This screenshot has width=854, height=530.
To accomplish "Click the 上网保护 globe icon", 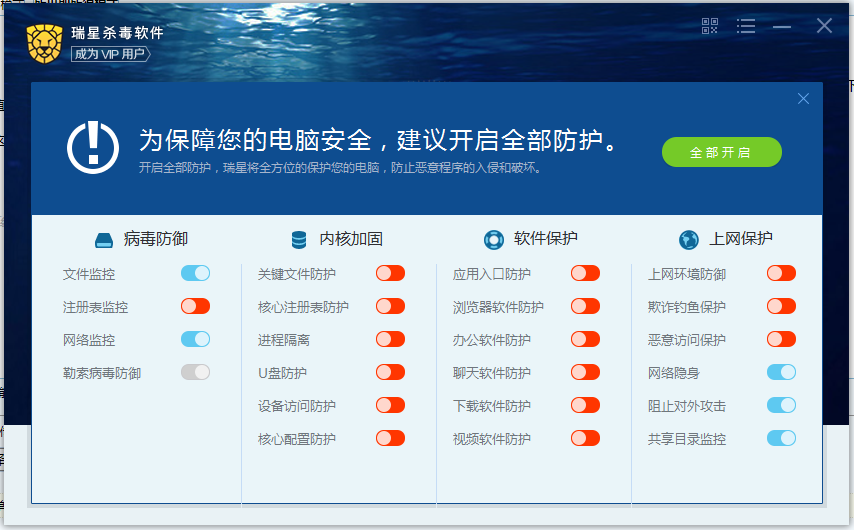I will 688,240.
